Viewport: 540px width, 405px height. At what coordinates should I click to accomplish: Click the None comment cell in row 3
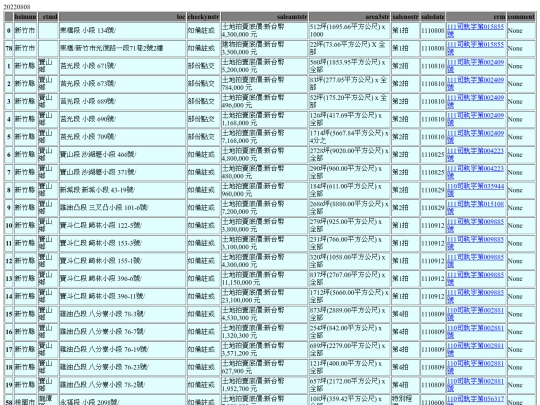point(521,101)
